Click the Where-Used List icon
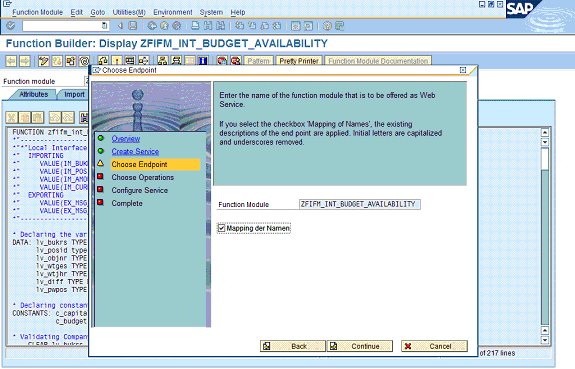Viewport: 575px width, 369px height. tap(144, 61)
